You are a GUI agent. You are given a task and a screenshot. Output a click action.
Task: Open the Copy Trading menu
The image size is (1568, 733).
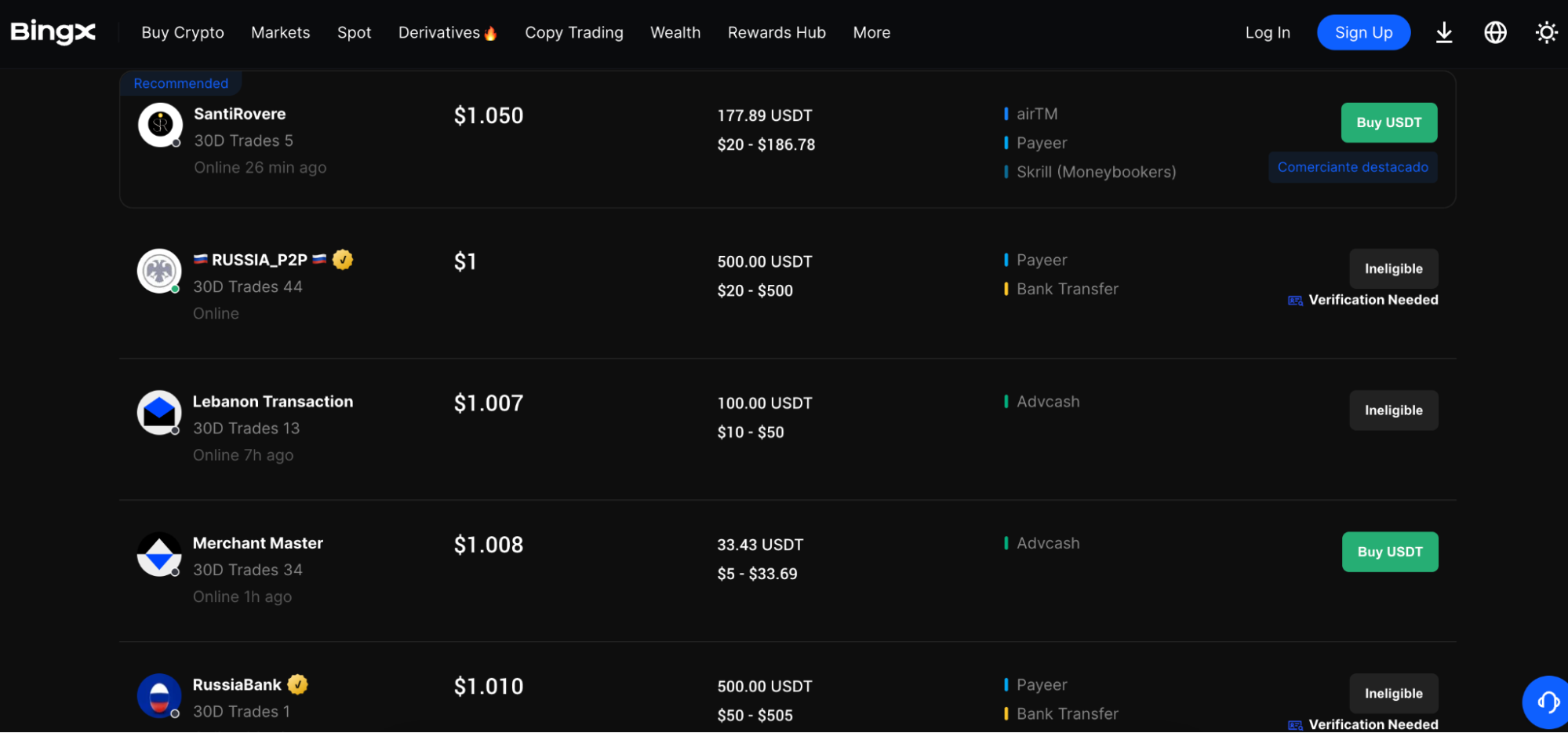(x=574, y=32)
